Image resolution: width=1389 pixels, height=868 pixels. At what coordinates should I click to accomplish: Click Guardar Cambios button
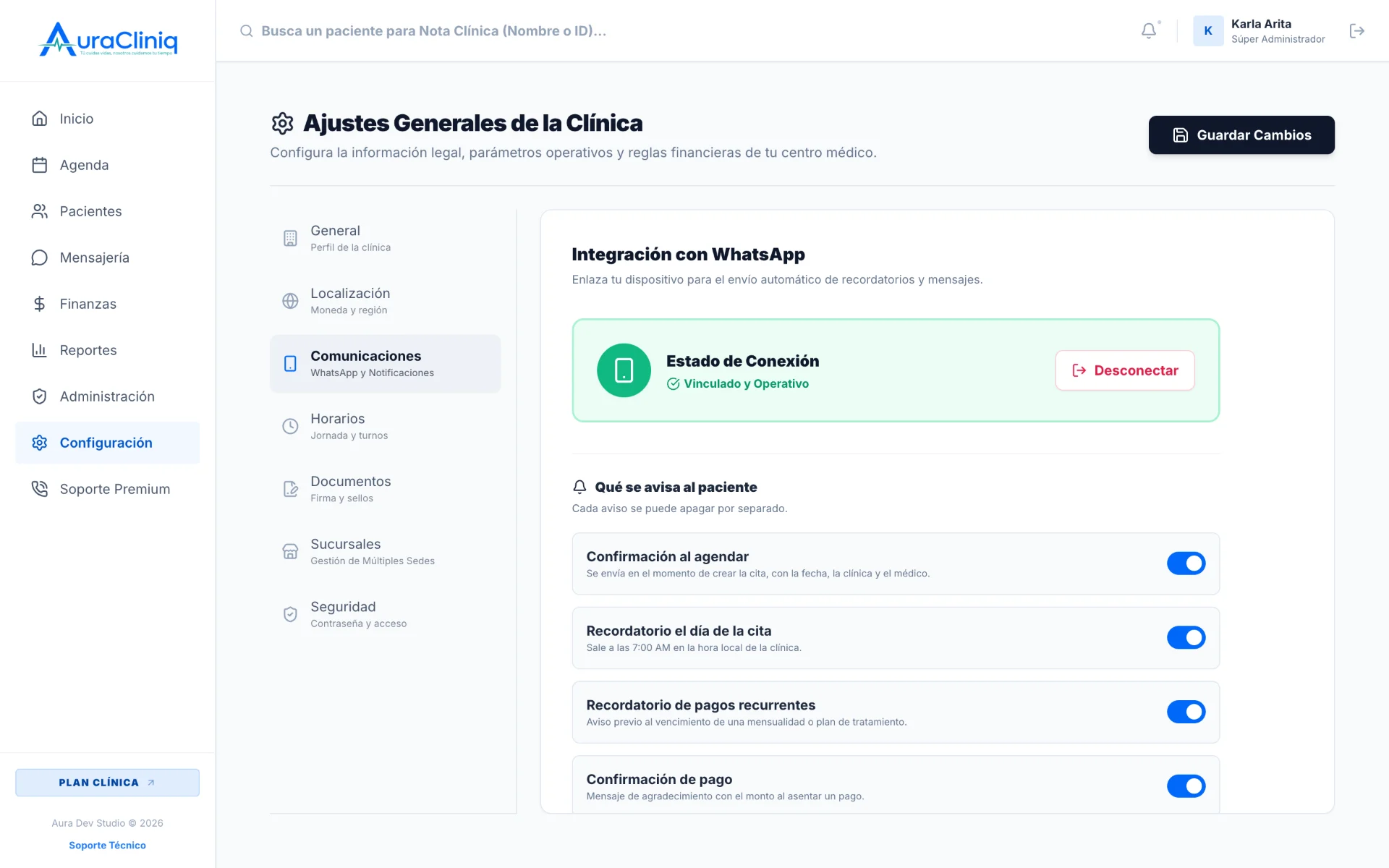1241,135
